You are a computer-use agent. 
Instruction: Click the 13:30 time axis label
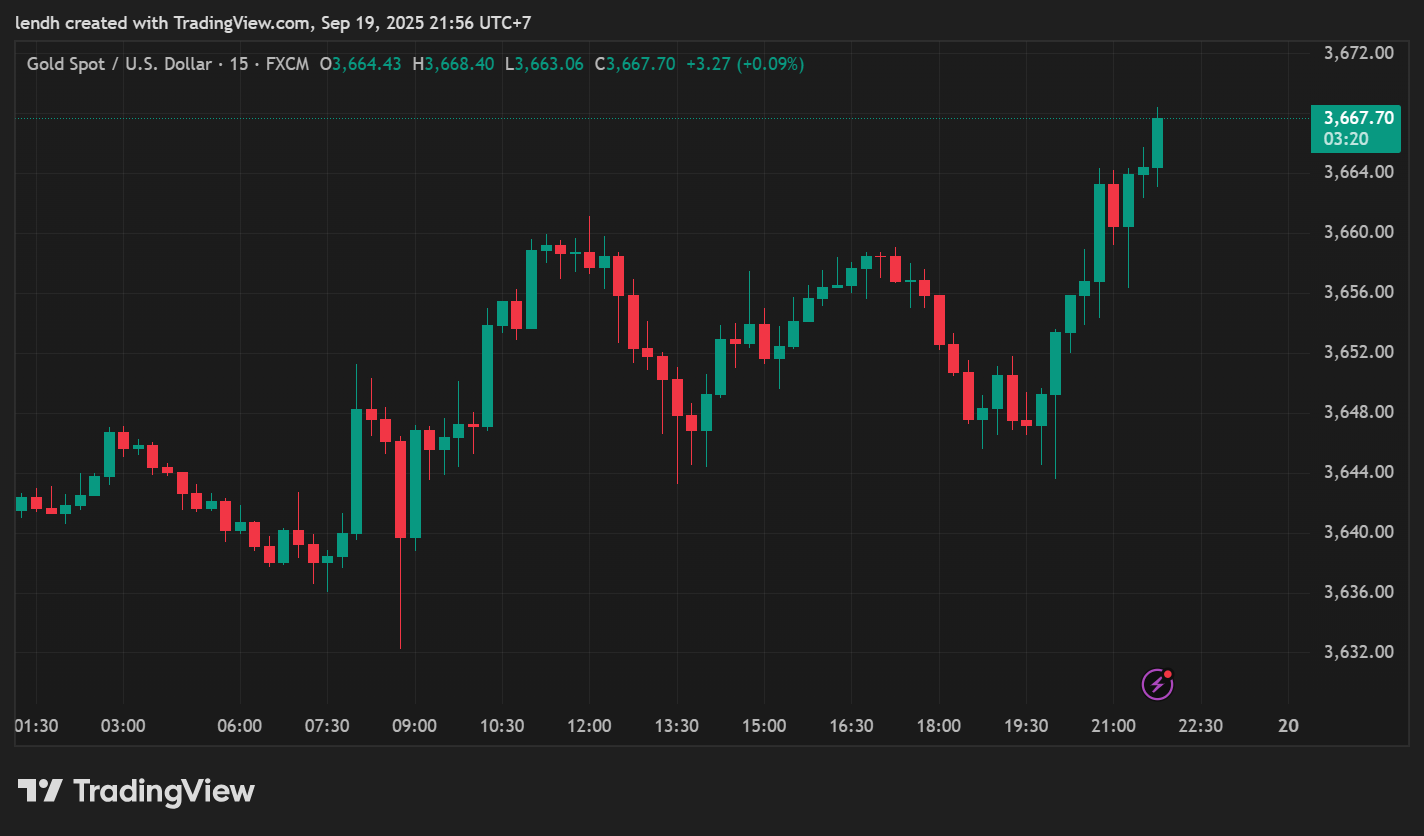(677, 726)
